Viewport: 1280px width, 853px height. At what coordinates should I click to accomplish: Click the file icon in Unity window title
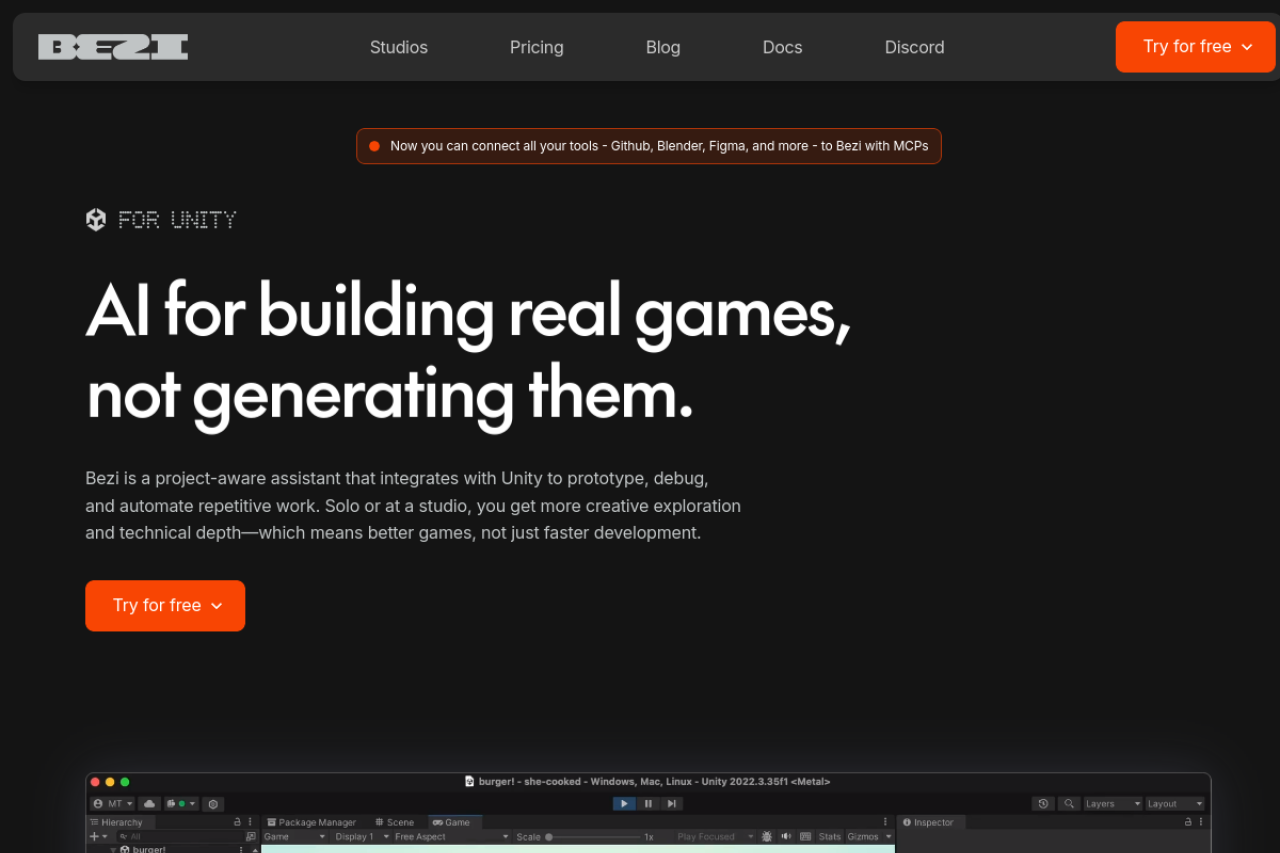click(x=470, y=782)
